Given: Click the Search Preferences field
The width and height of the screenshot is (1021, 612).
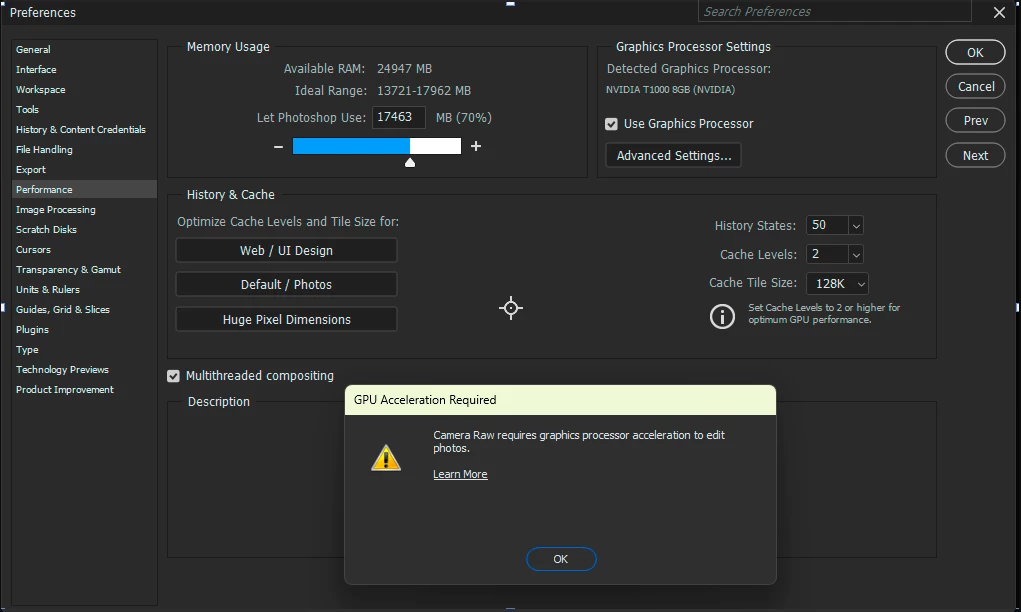Looking at the screenshot, I should pyautogui.click(x=835, y=12).
